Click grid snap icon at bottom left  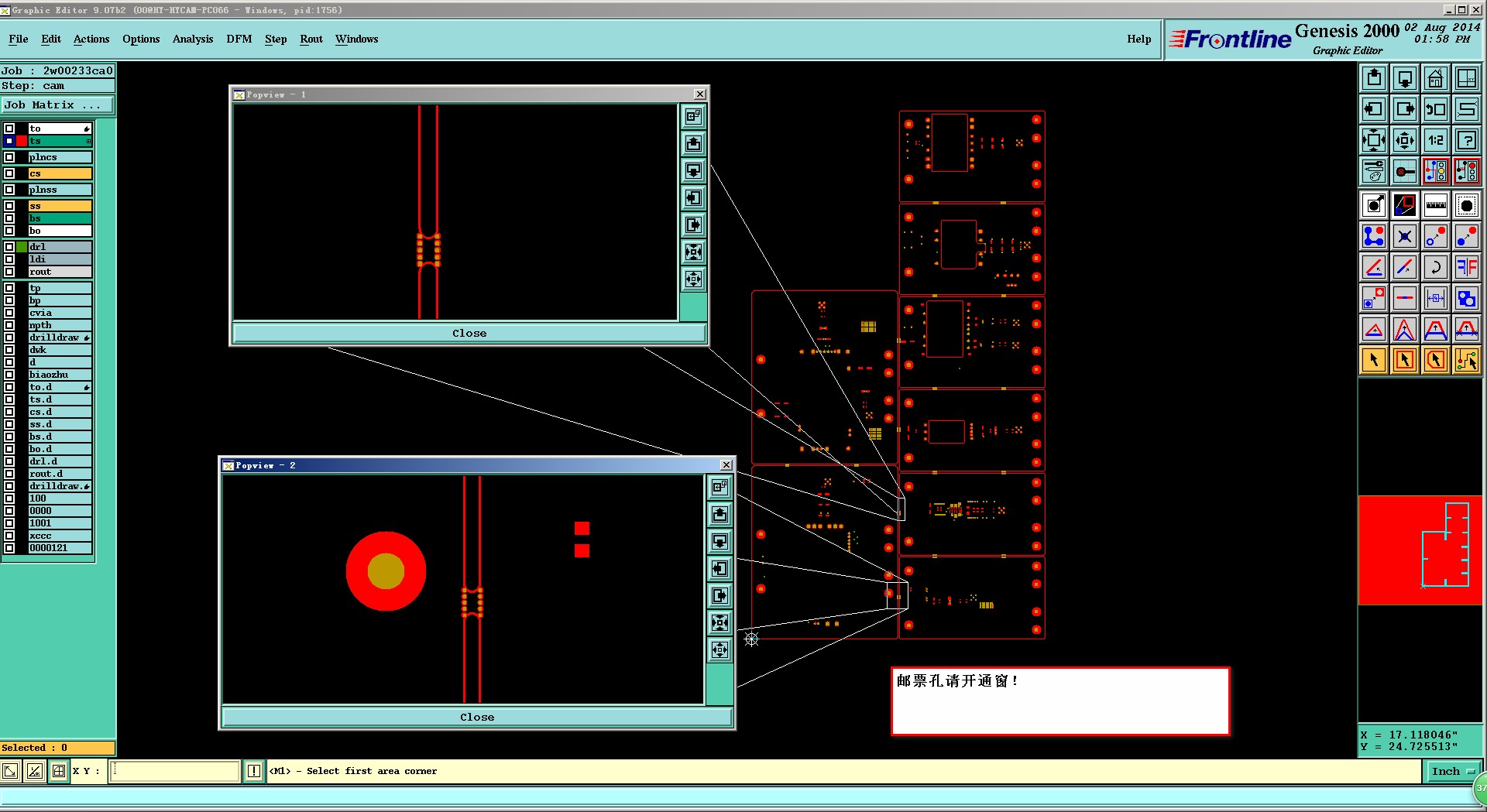tap(59, 771)
